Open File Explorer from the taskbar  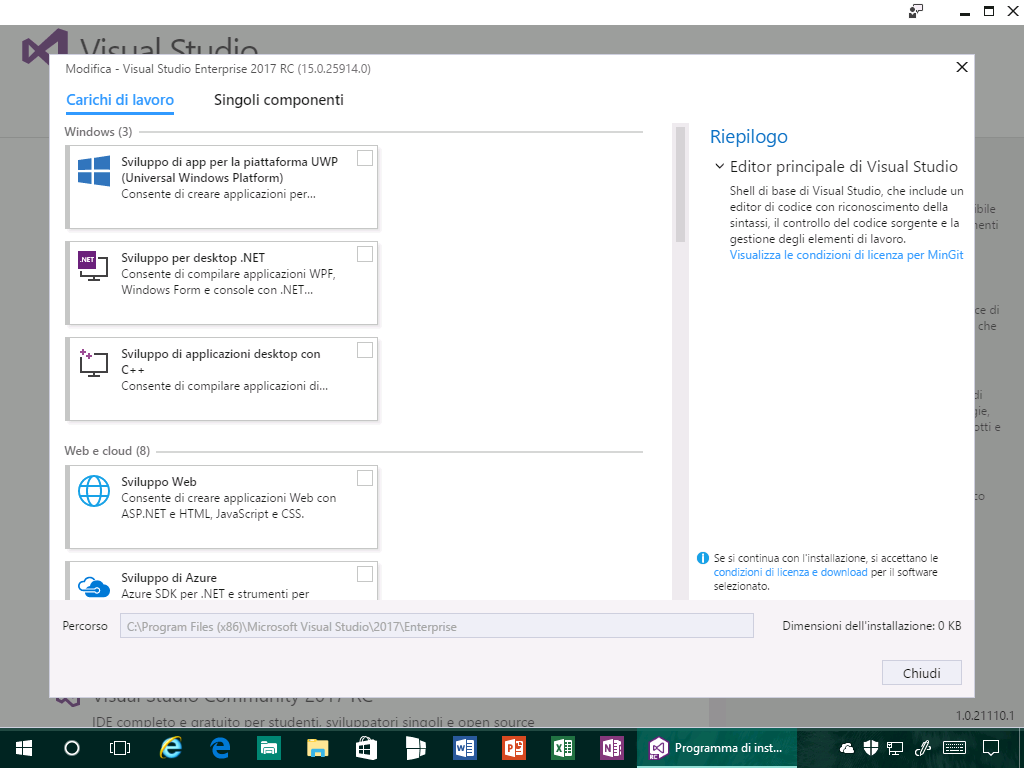(318, 748)
